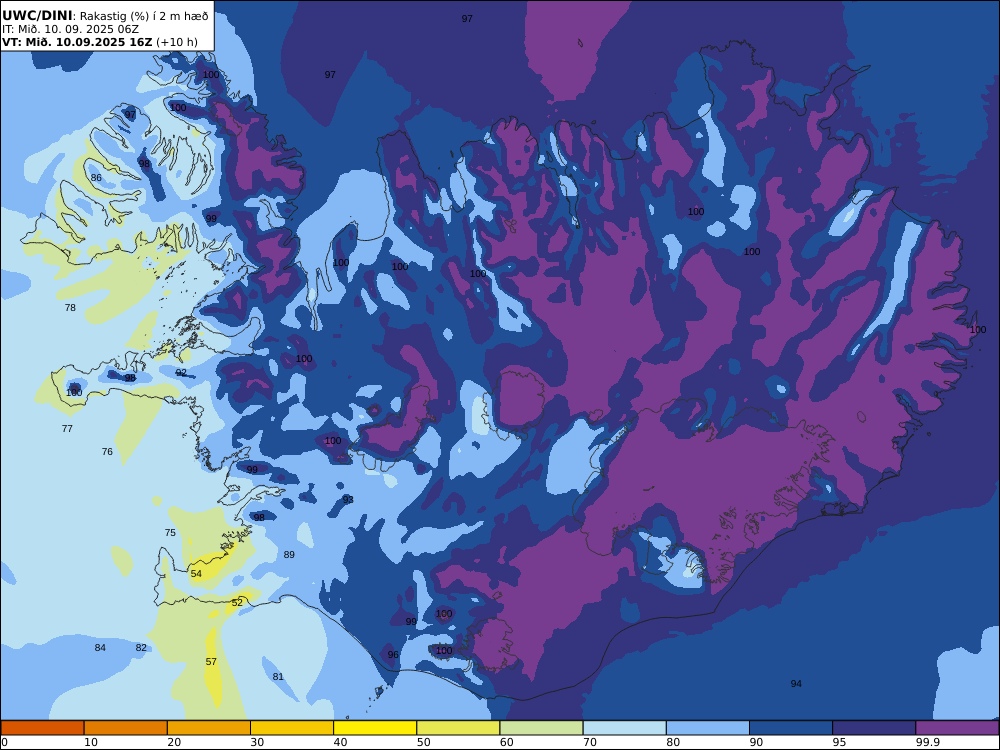Select the light blue 80–90 legend swatch
1000x750 pixels.
pyautogui.click(x=708, y=728)
